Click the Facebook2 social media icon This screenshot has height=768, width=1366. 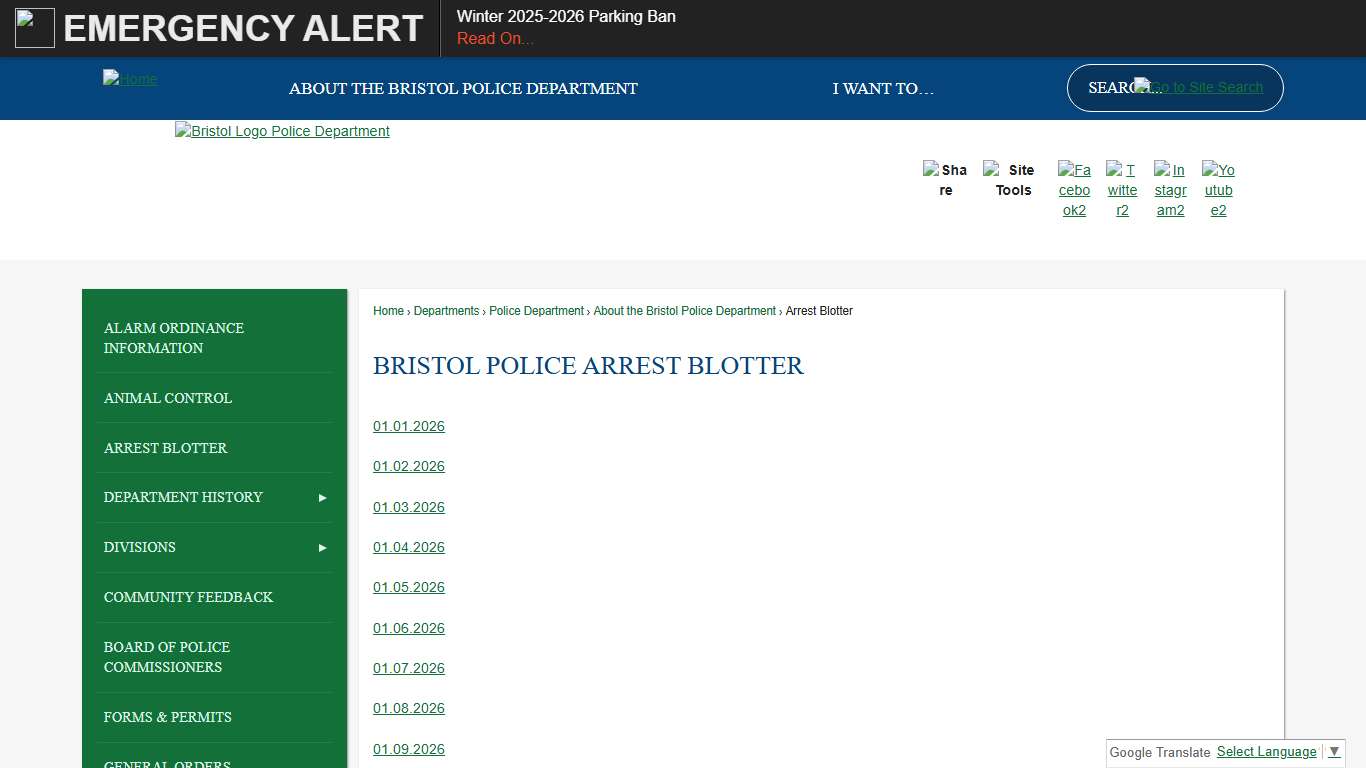point(1073,190)
